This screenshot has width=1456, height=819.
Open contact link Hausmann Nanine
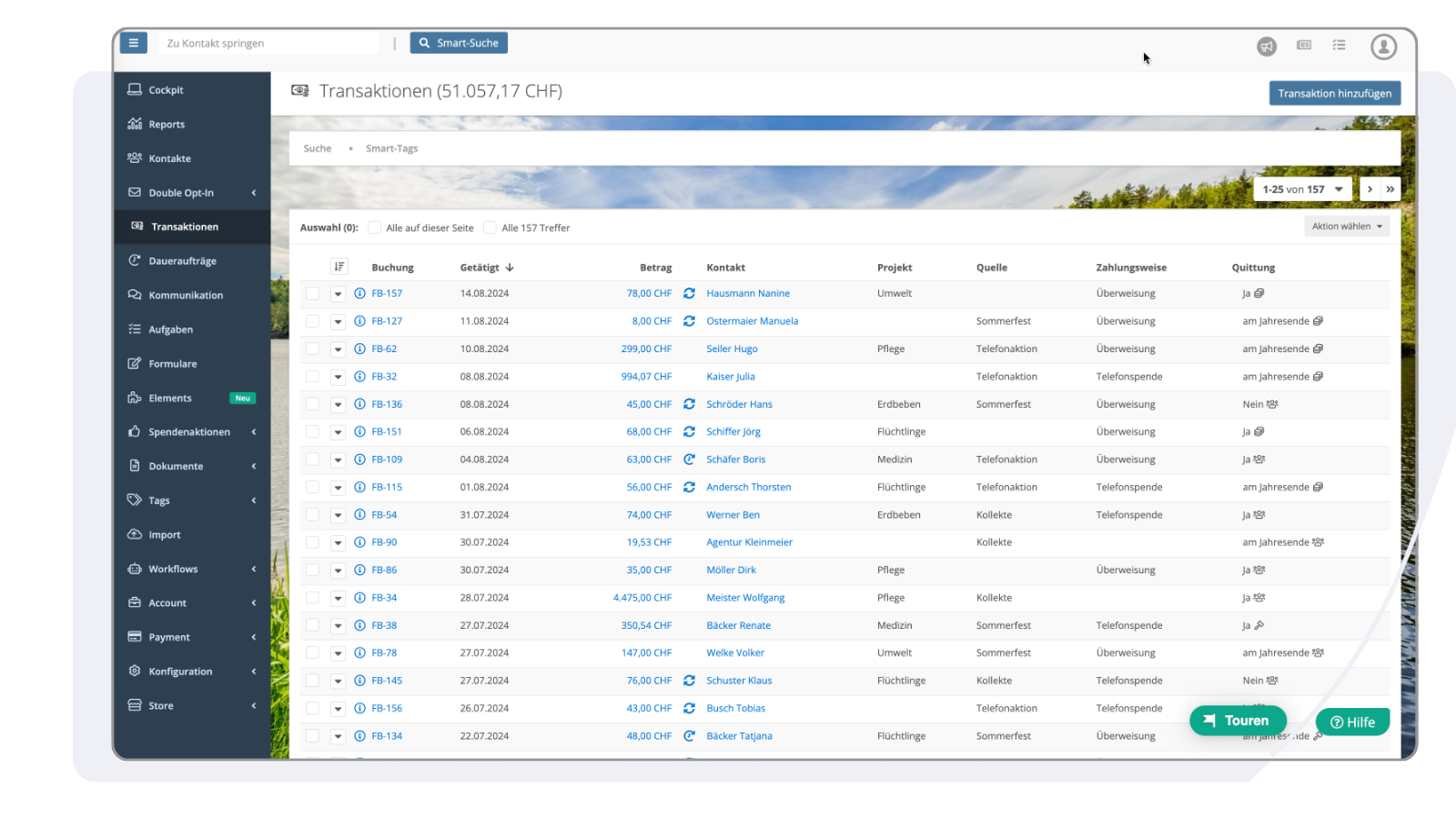747,294
